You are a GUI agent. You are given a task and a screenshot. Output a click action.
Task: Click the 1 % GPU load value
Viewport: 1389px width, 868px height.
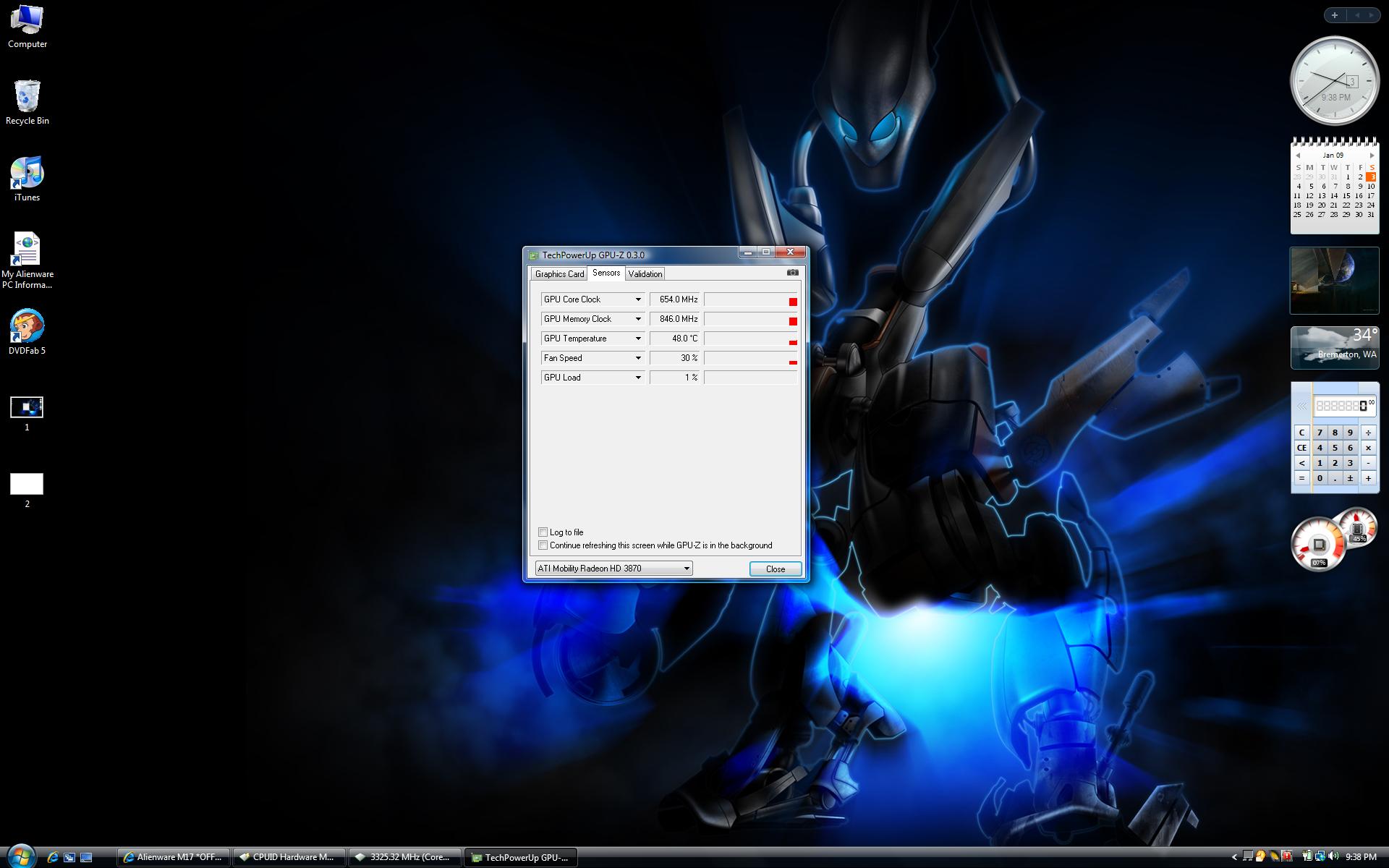click(x=676, y=378)
